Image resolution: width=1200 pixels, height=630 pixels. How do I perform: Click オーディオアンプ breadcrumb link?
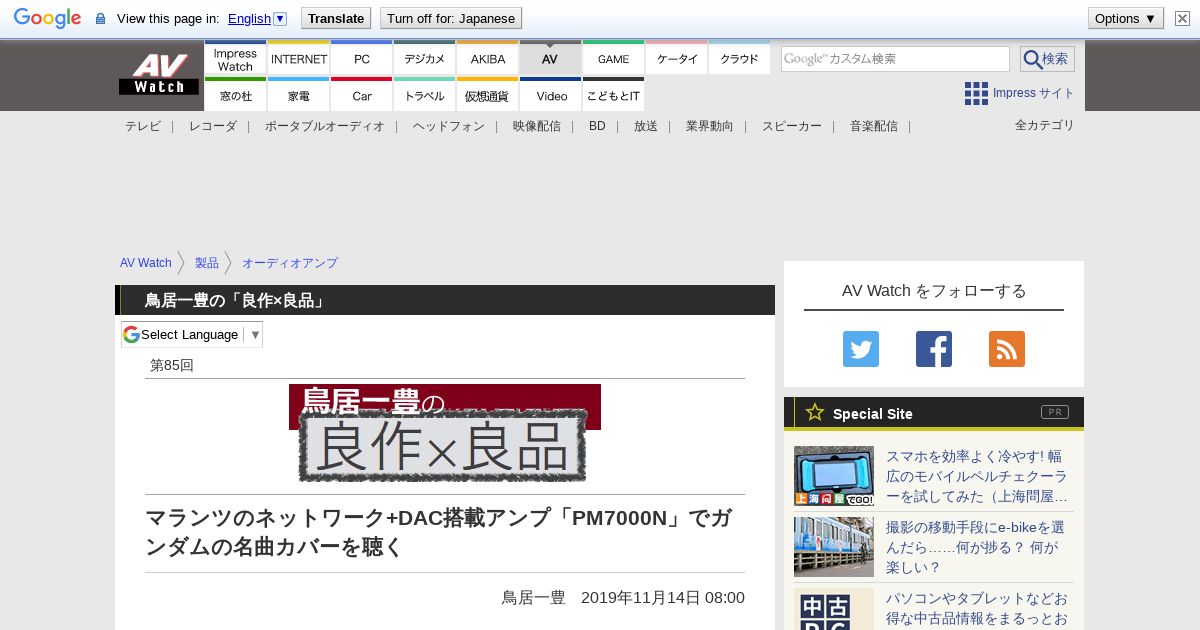(290, 263)
